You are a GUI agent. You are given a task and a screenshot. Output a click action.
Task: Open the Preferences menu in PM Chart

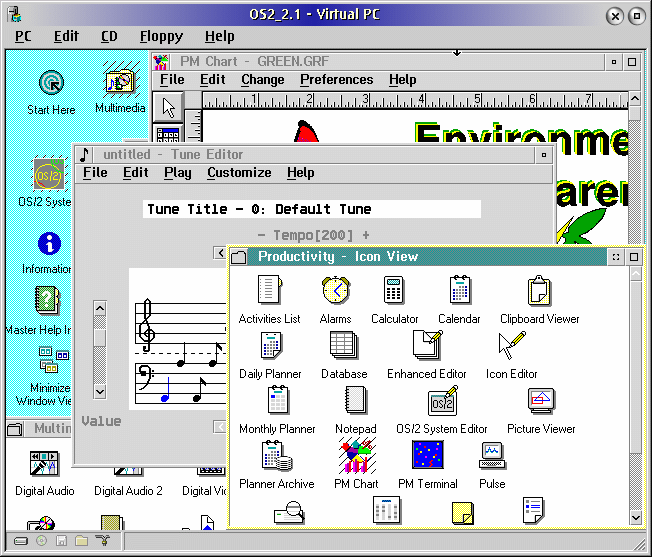336,79
